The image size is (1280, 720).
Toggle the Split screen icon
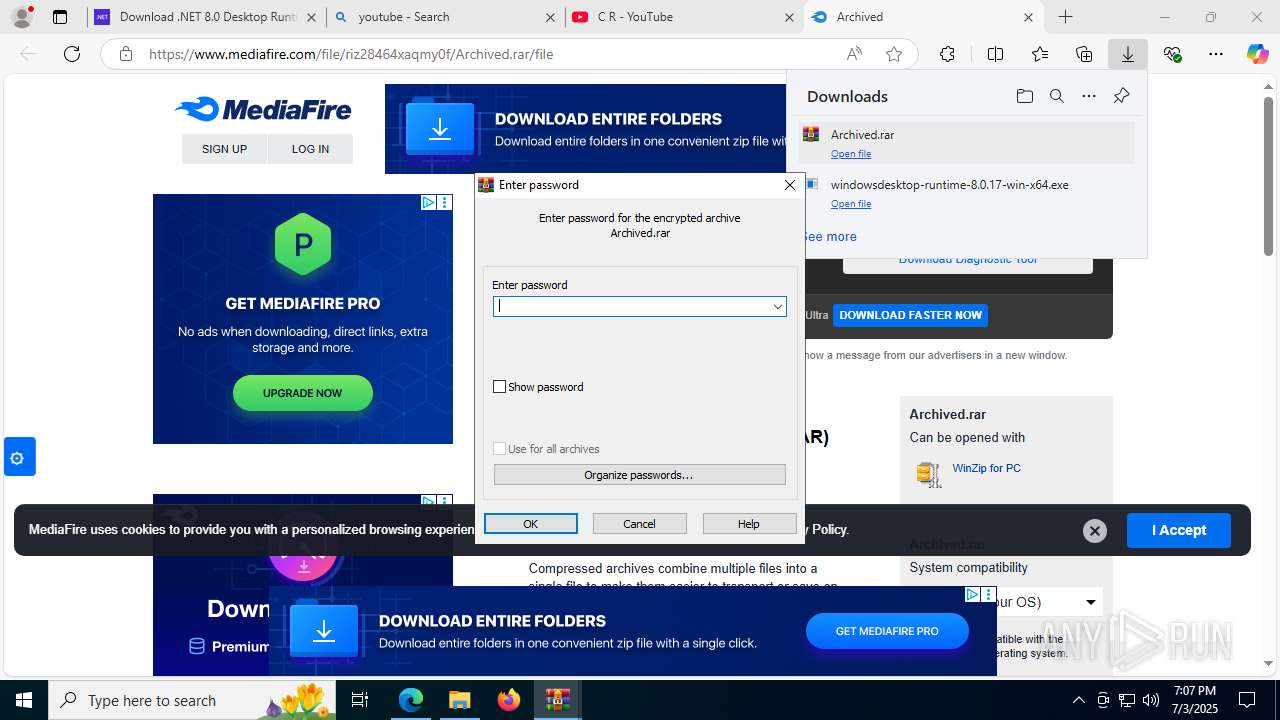995,54
